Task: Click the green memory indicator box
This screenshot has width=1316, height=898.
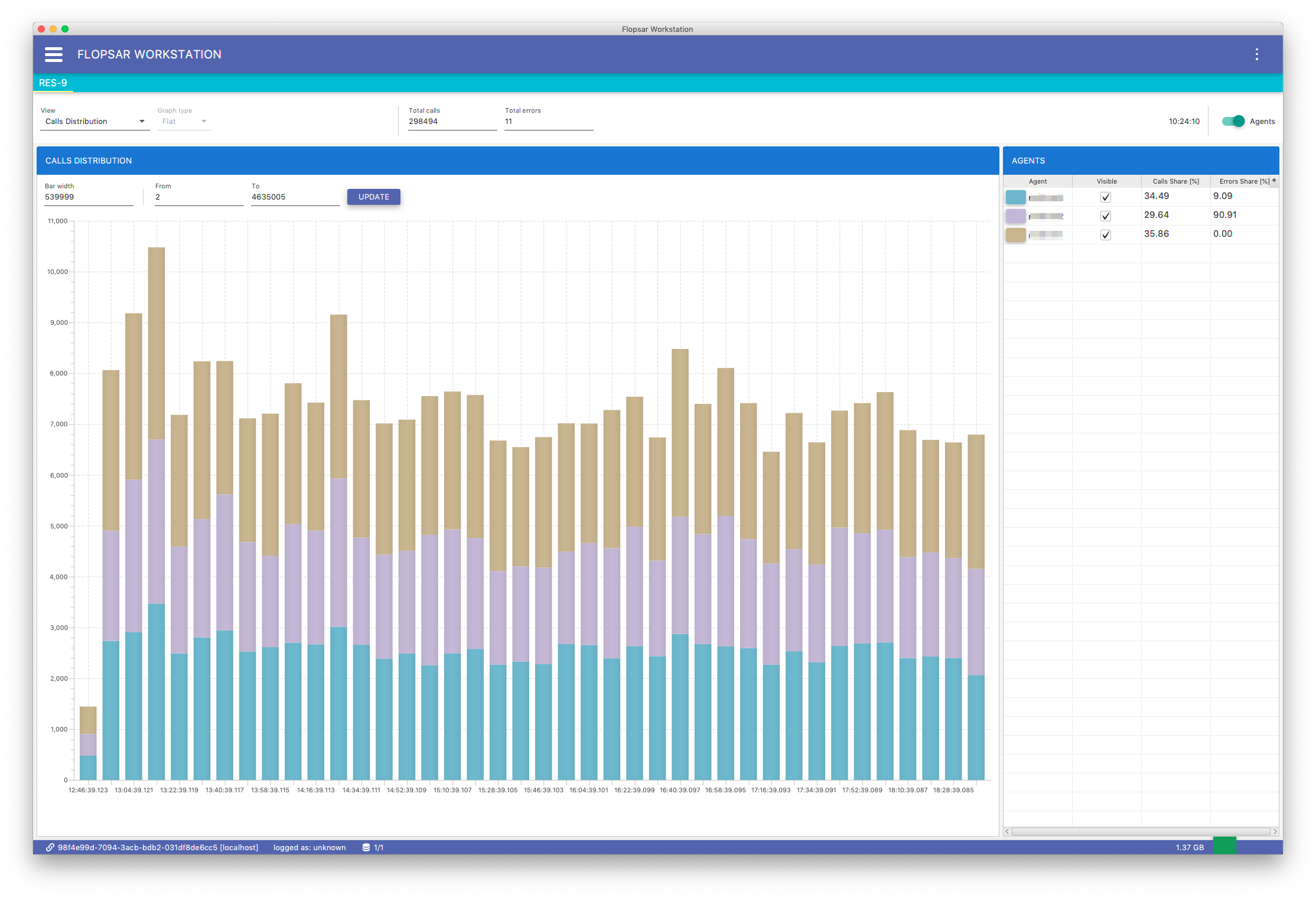Action: (1224, 845)
